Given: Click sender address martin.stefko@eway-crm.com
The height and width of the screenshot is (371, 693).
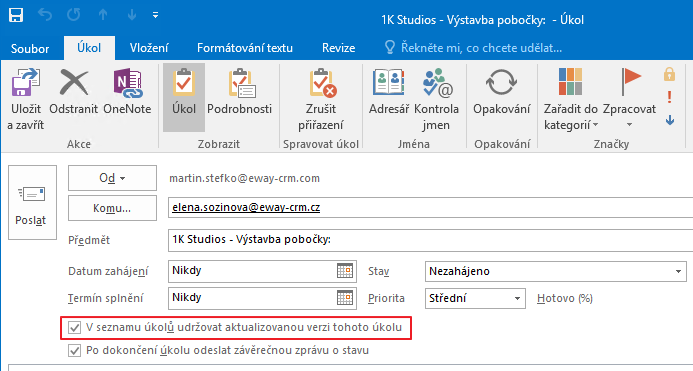Looking at the screenshot, I should pyautogui.click(x=244, y=178).
